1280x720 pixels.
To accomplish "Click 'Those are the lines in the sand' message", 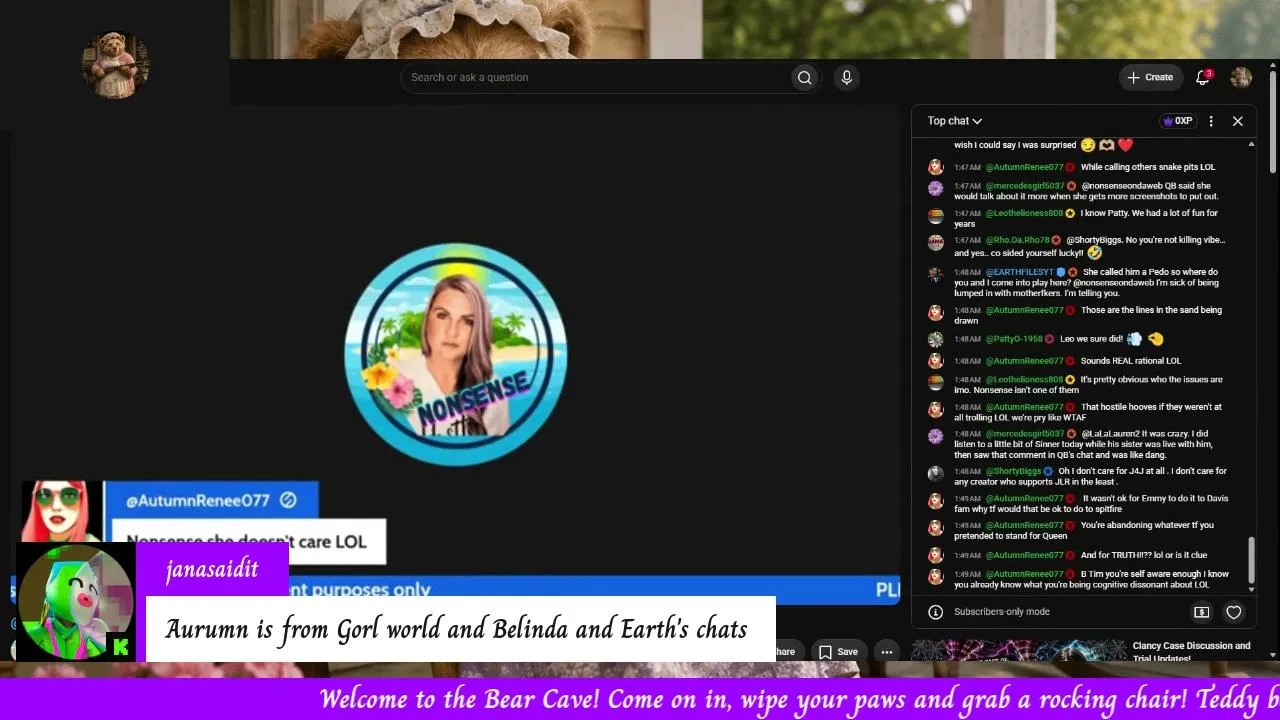I will click(1088, 315).
